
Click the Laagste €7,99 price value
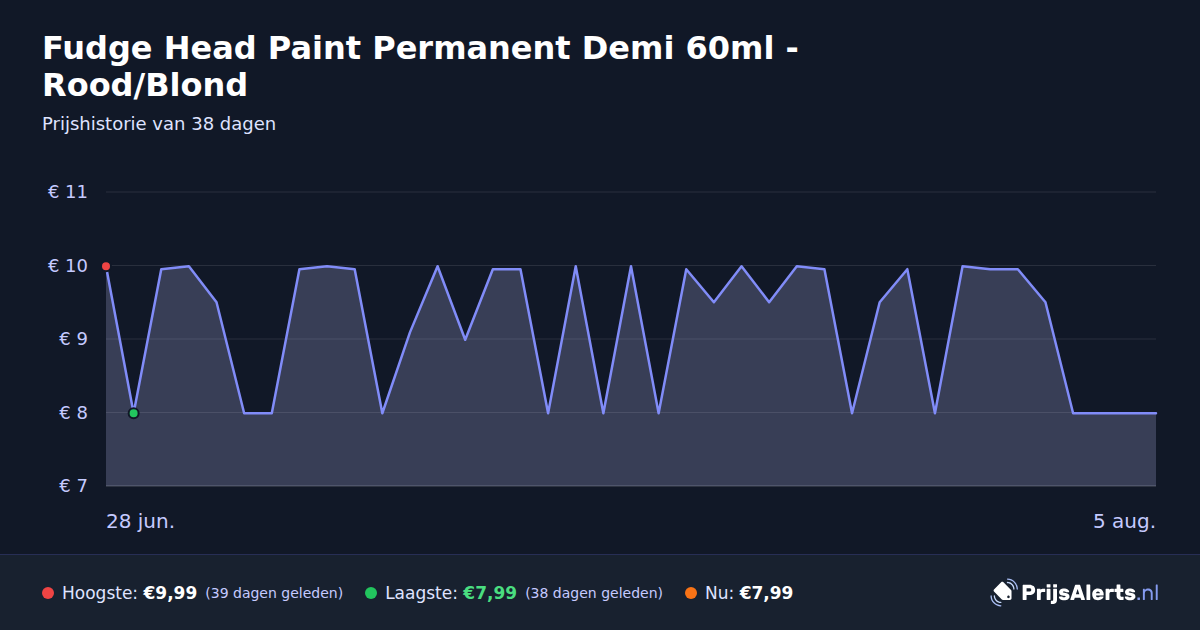click(490, 593)
